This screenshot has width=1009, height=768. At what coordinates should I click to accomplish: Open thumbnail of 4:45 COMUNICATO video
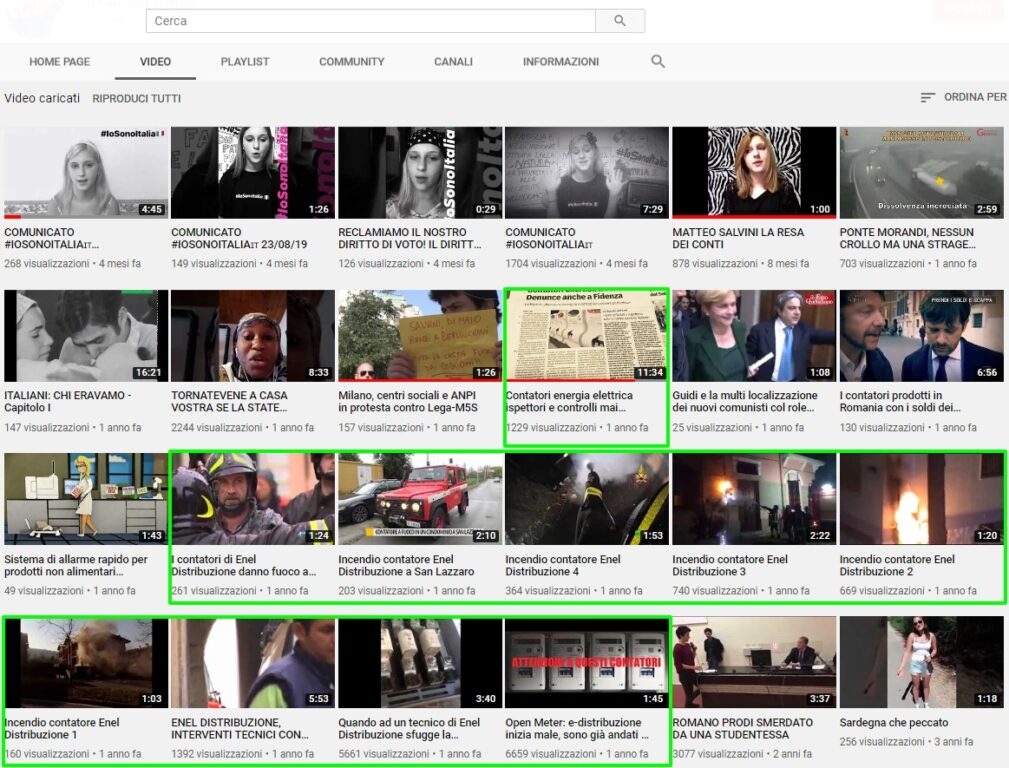[86, 173]
